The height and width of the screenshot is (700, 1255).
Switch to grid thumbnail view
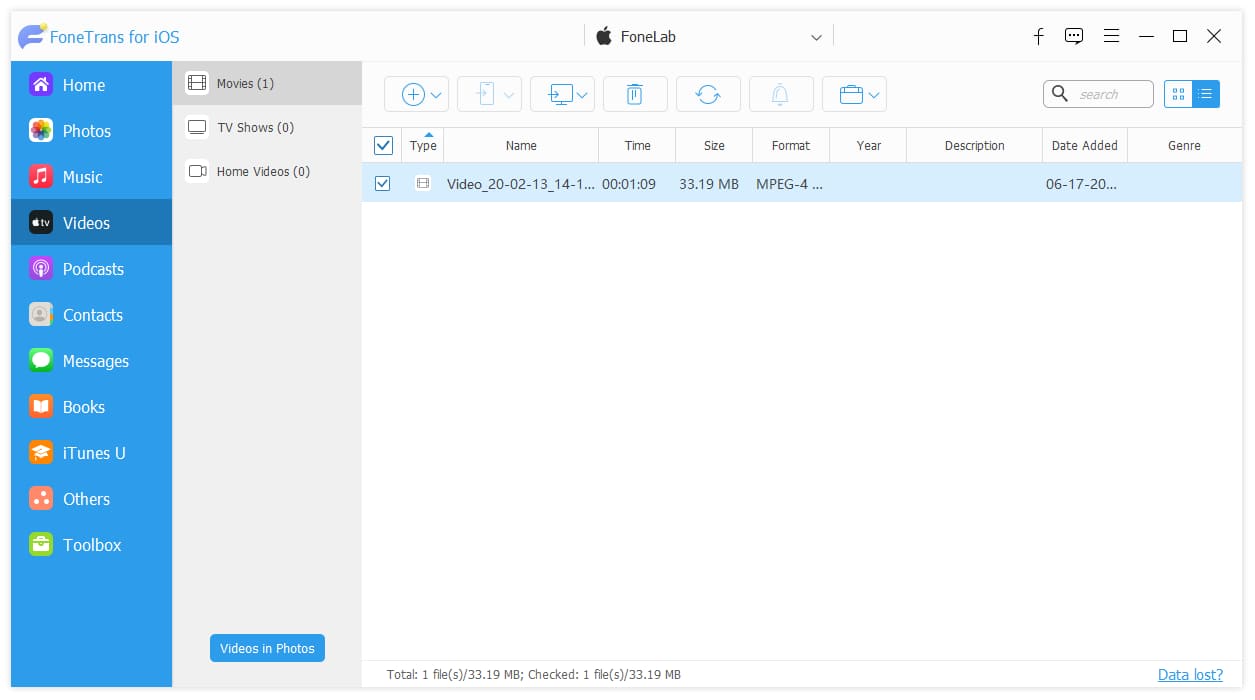click(1178, 94)
